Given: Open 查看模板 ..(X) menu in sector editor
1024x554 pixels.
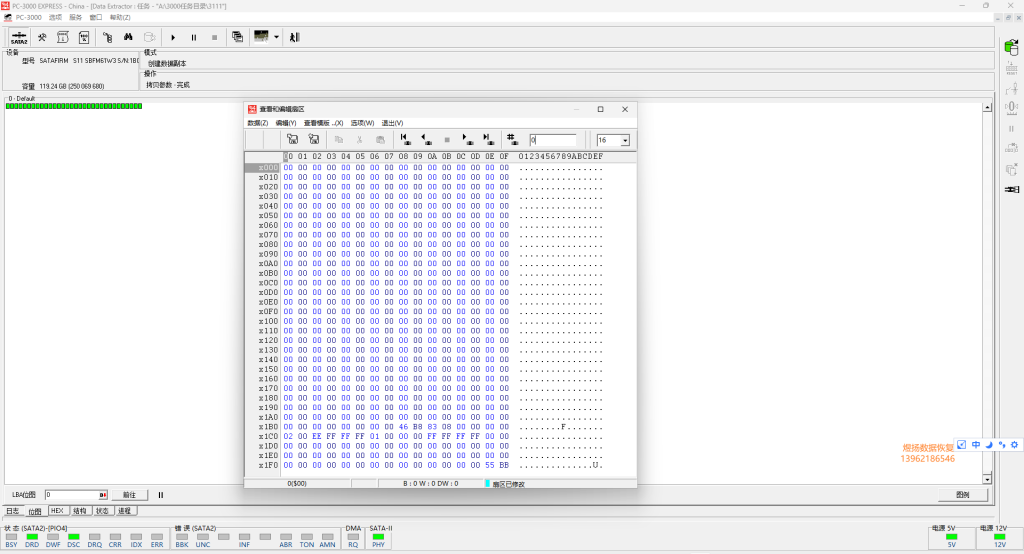Looking at the screenshot, I should click(x=323, y=123).
